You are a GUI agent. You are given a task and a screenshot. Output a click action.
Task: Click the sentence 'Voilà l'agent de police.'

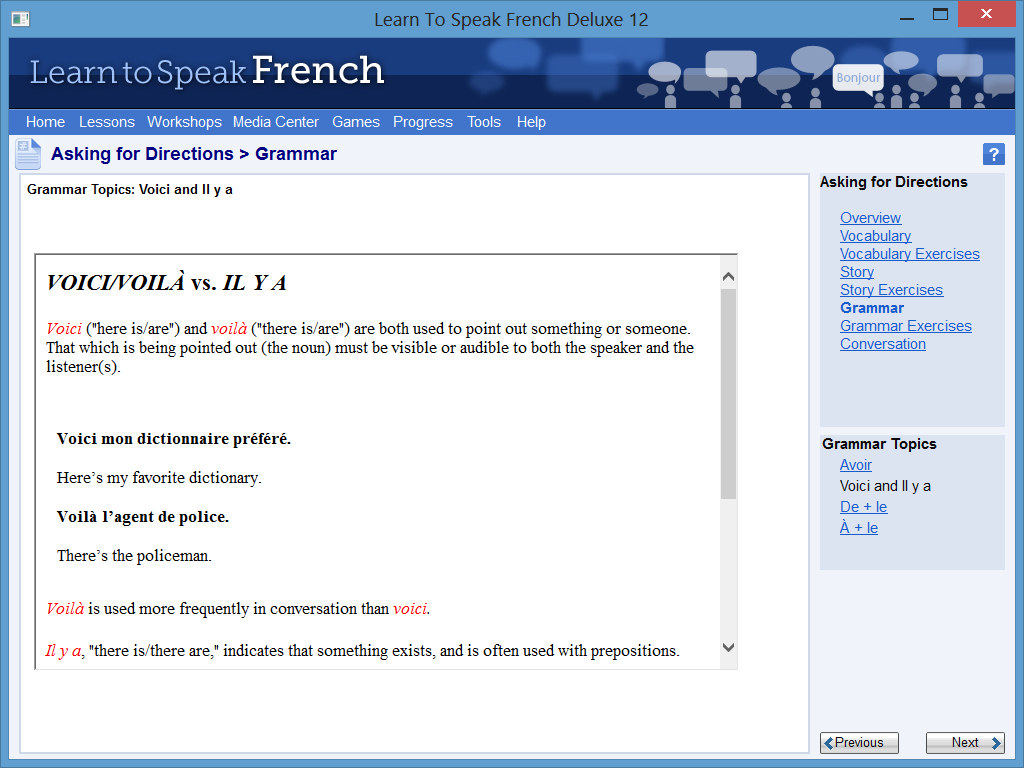coord(143,517)
